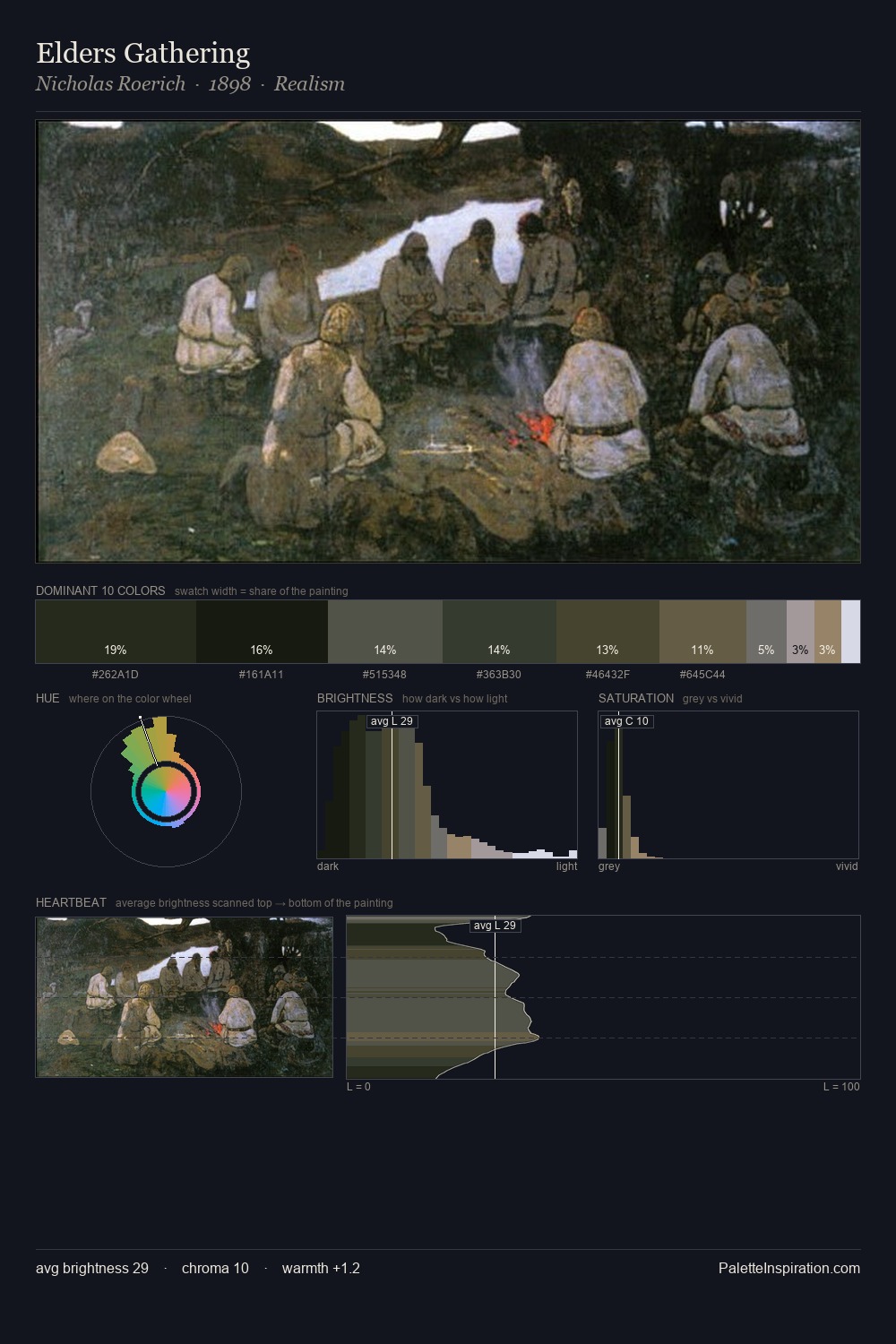Image resolution: width=896 pixels, height=1344 pixels.
Task: Click the #262A1D hex code label
Action: coord(116,675)
